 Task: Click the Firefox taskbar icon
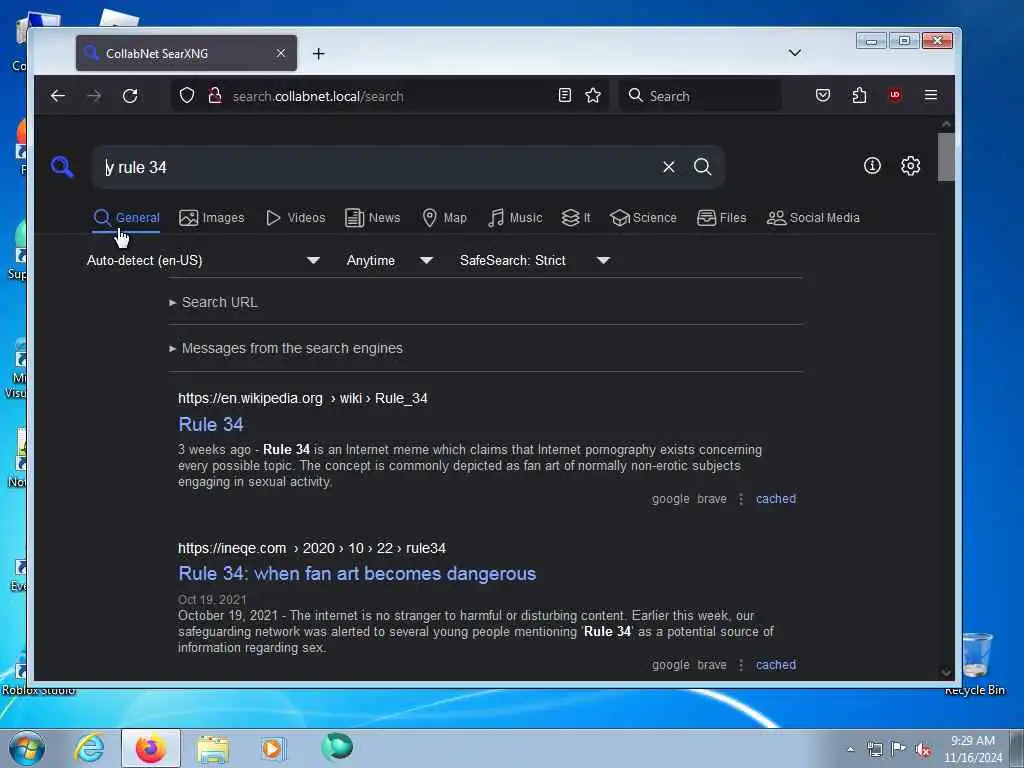151,748
